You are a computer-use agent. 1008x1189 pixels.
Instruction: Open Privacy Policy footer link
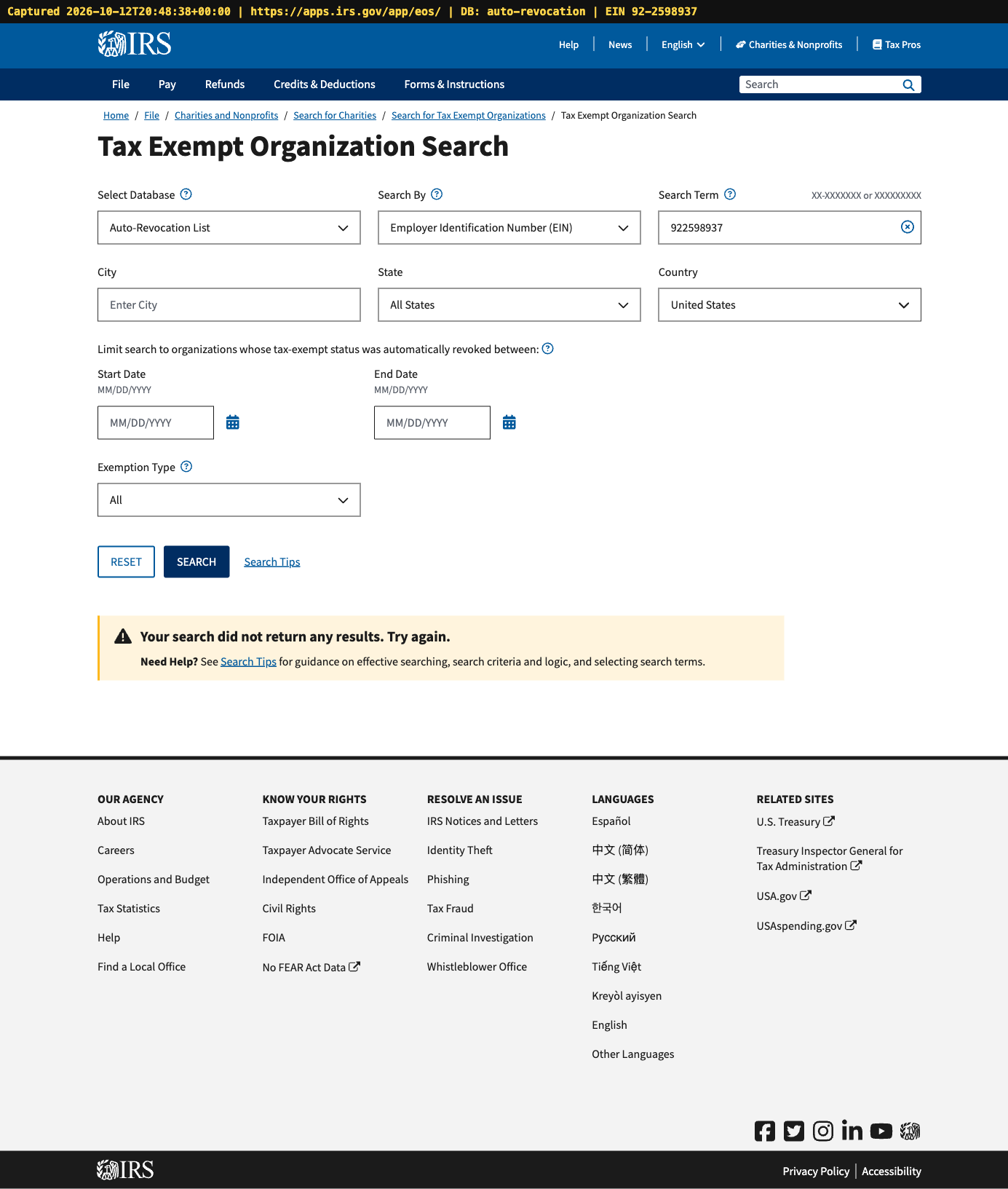(x=816, y=1171)
